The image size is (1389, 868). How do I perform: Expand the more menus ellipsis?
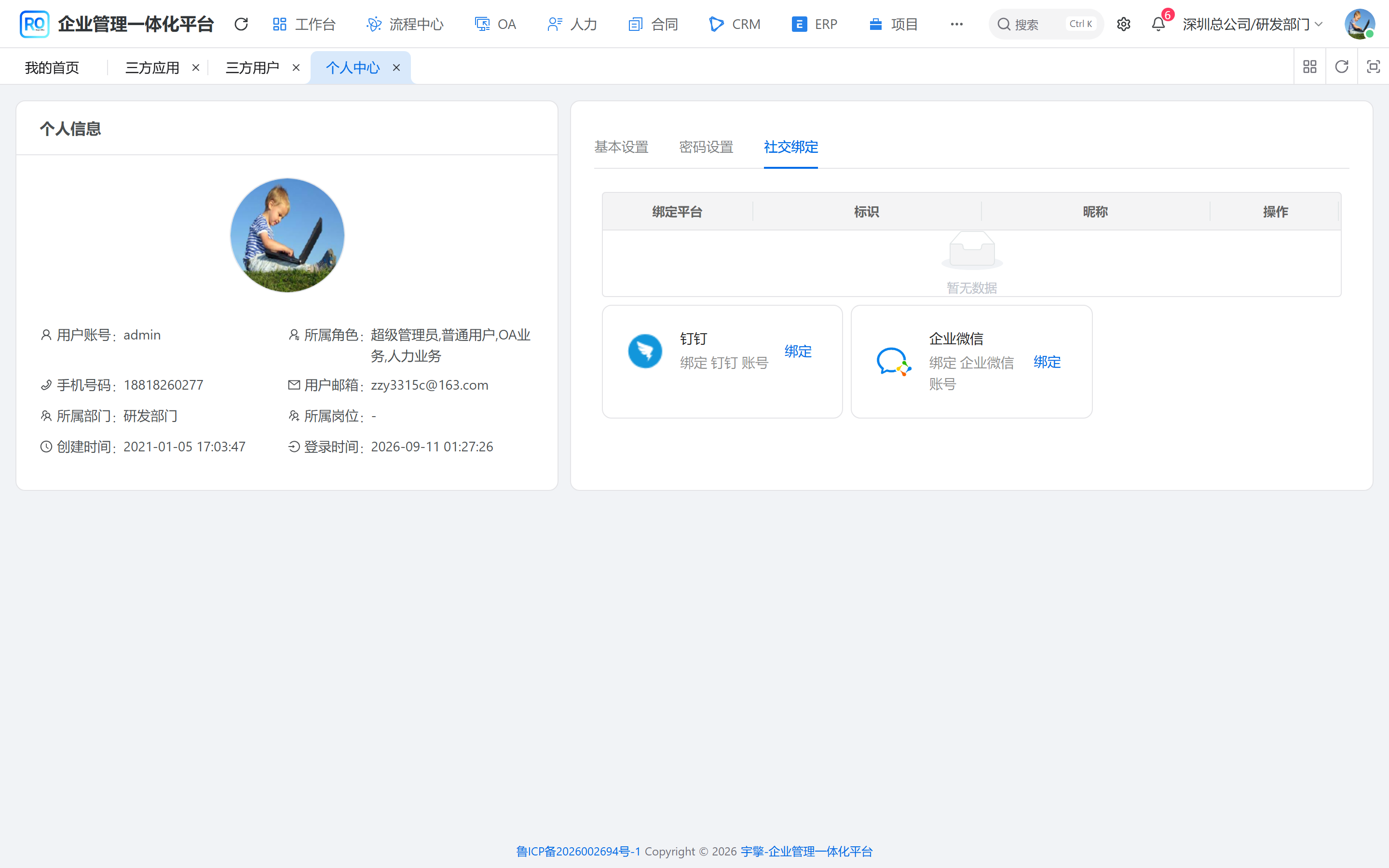956,24
